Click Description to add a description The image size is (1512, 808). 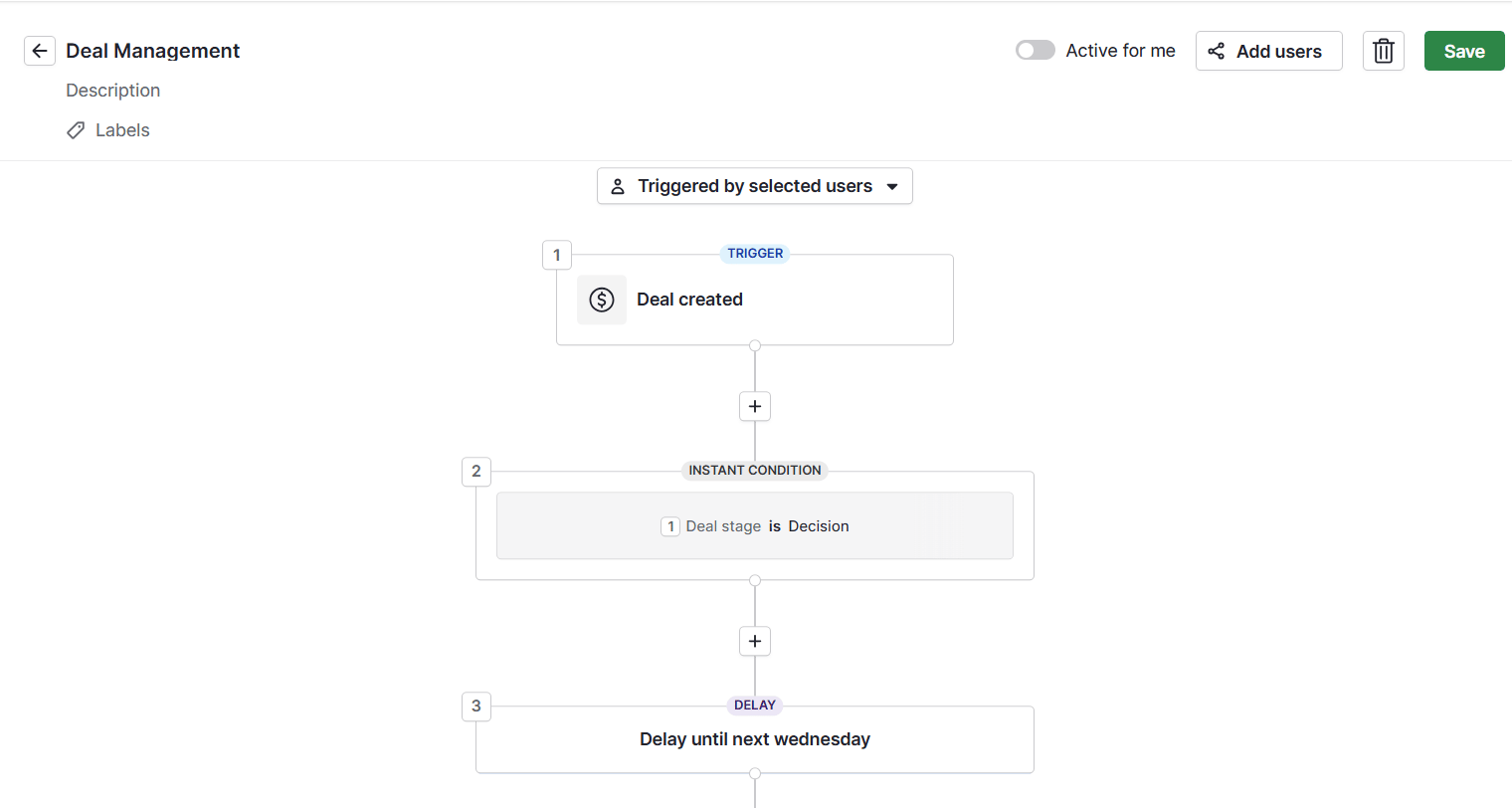(x=112, y=90)
